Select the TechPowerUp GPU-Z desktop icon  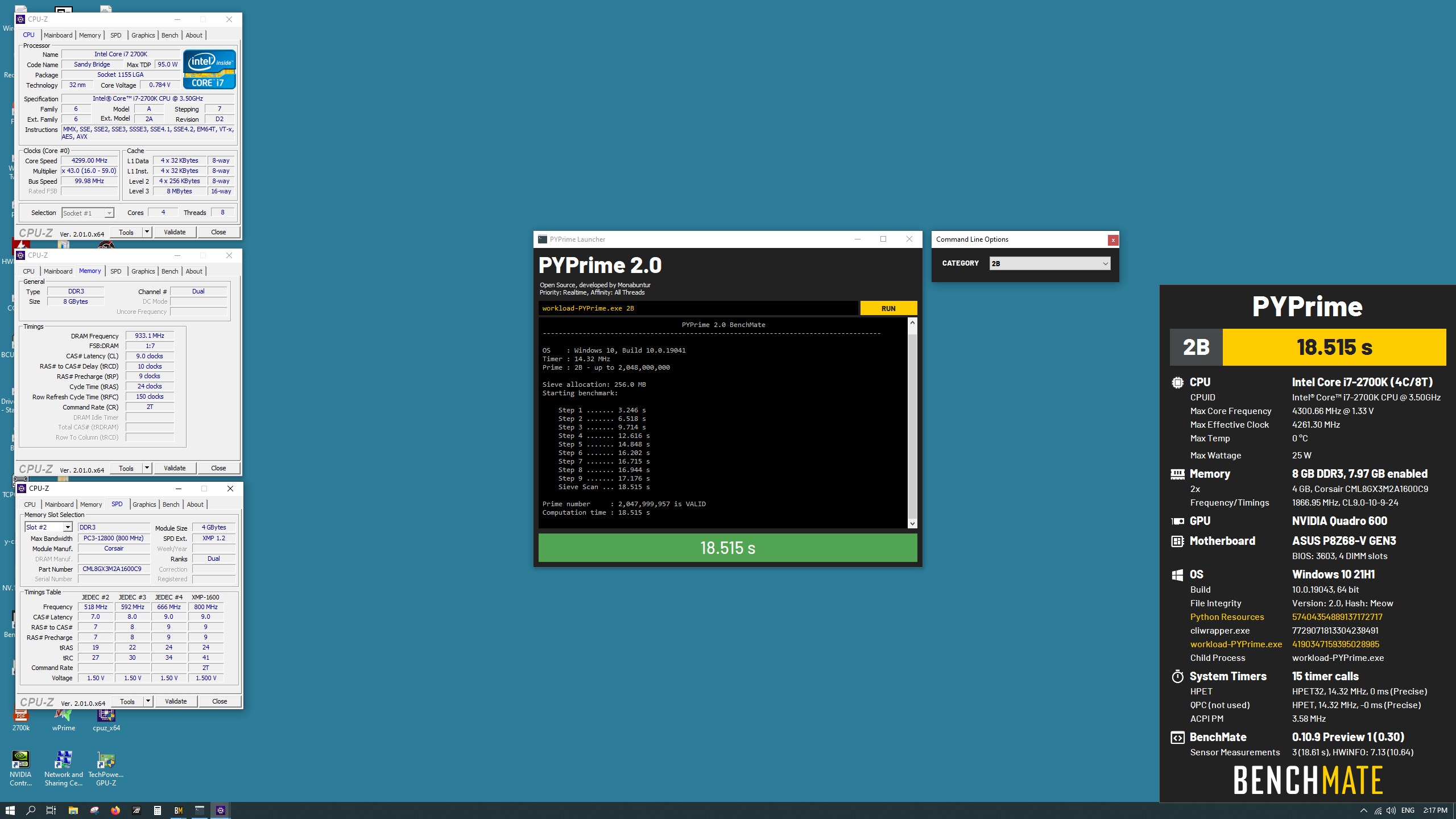coord(106,768)
